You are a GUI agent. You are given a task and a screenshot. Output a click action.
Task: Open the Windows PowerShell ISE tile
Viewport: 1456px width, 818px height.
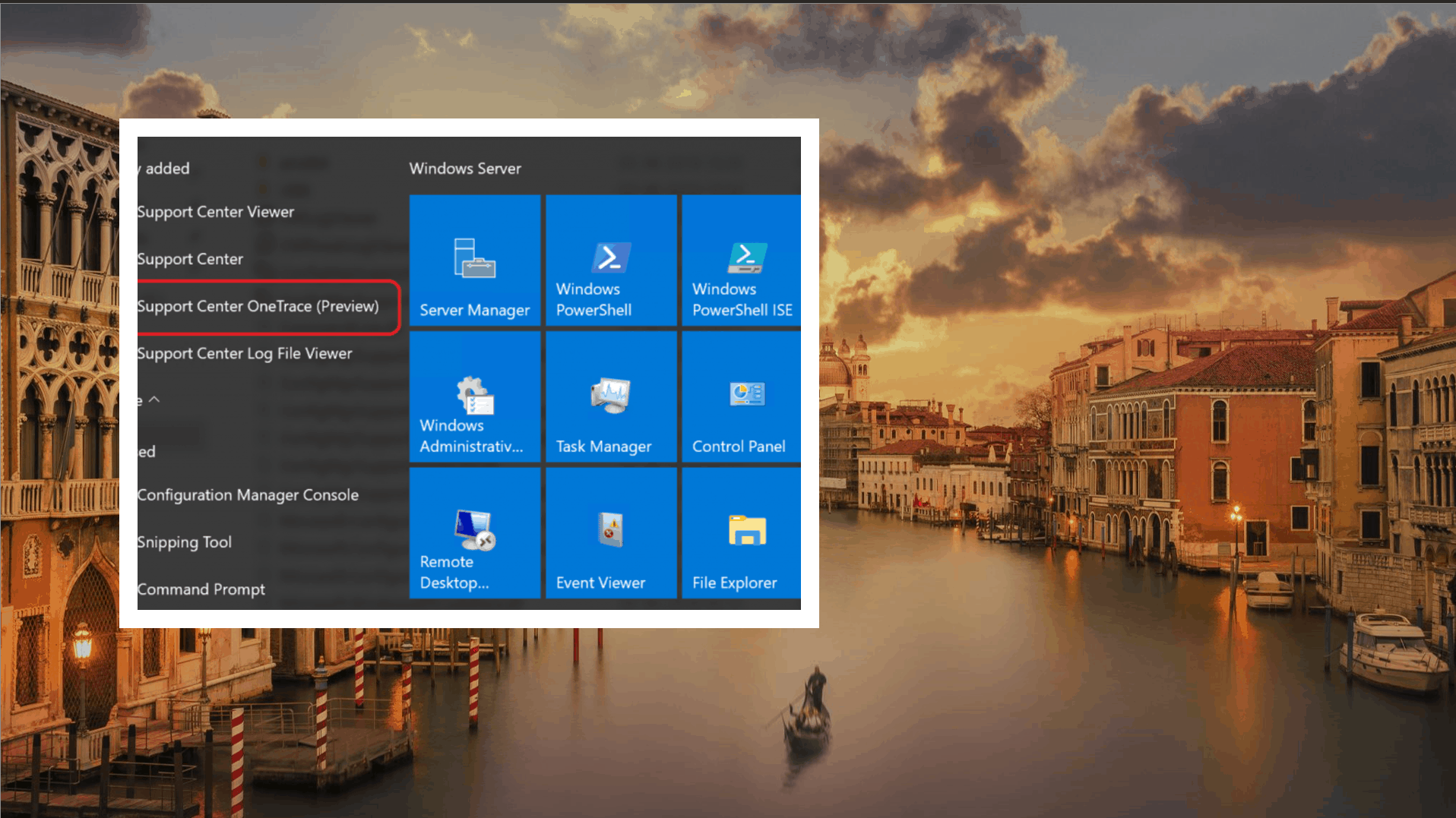[741, 261]
